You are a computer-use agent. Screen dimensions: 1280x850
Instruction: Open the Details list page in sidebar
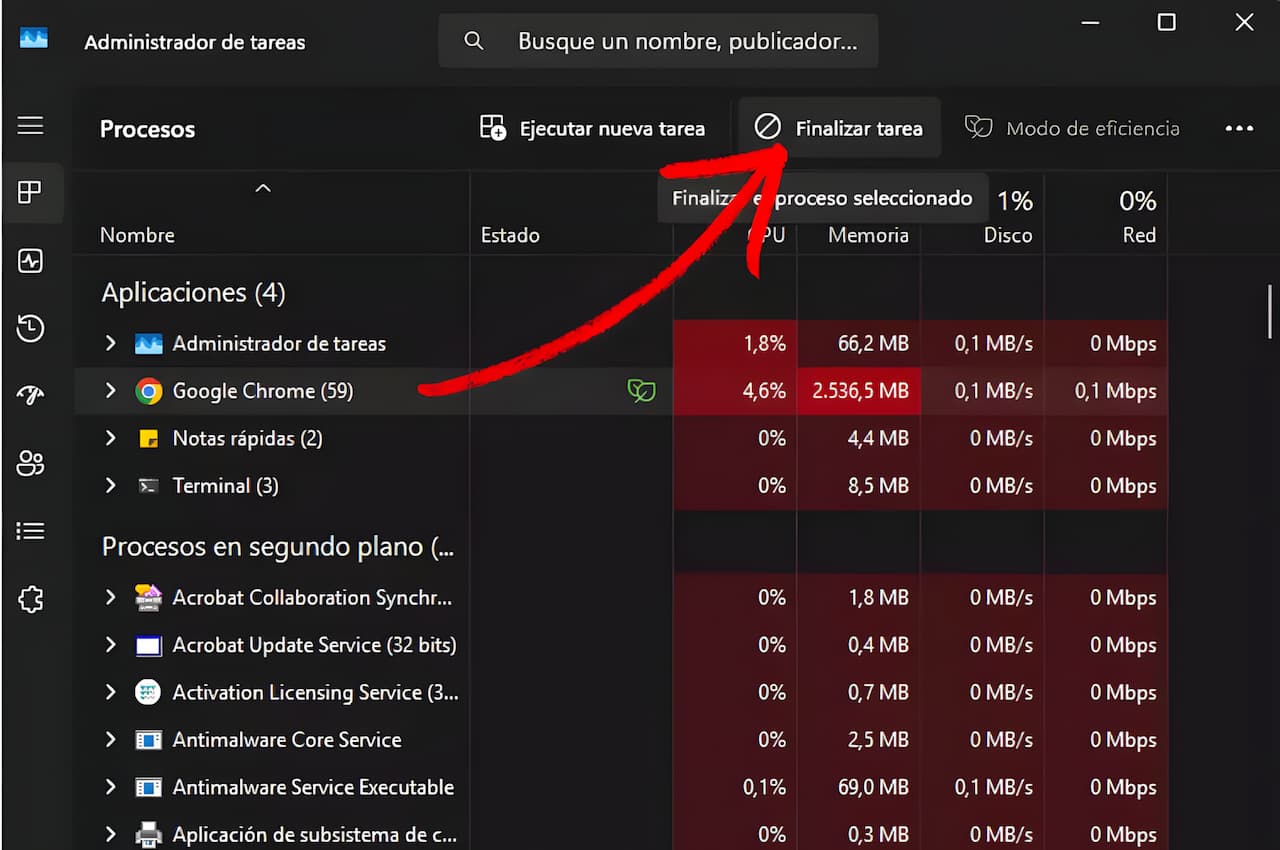point(31,531)
